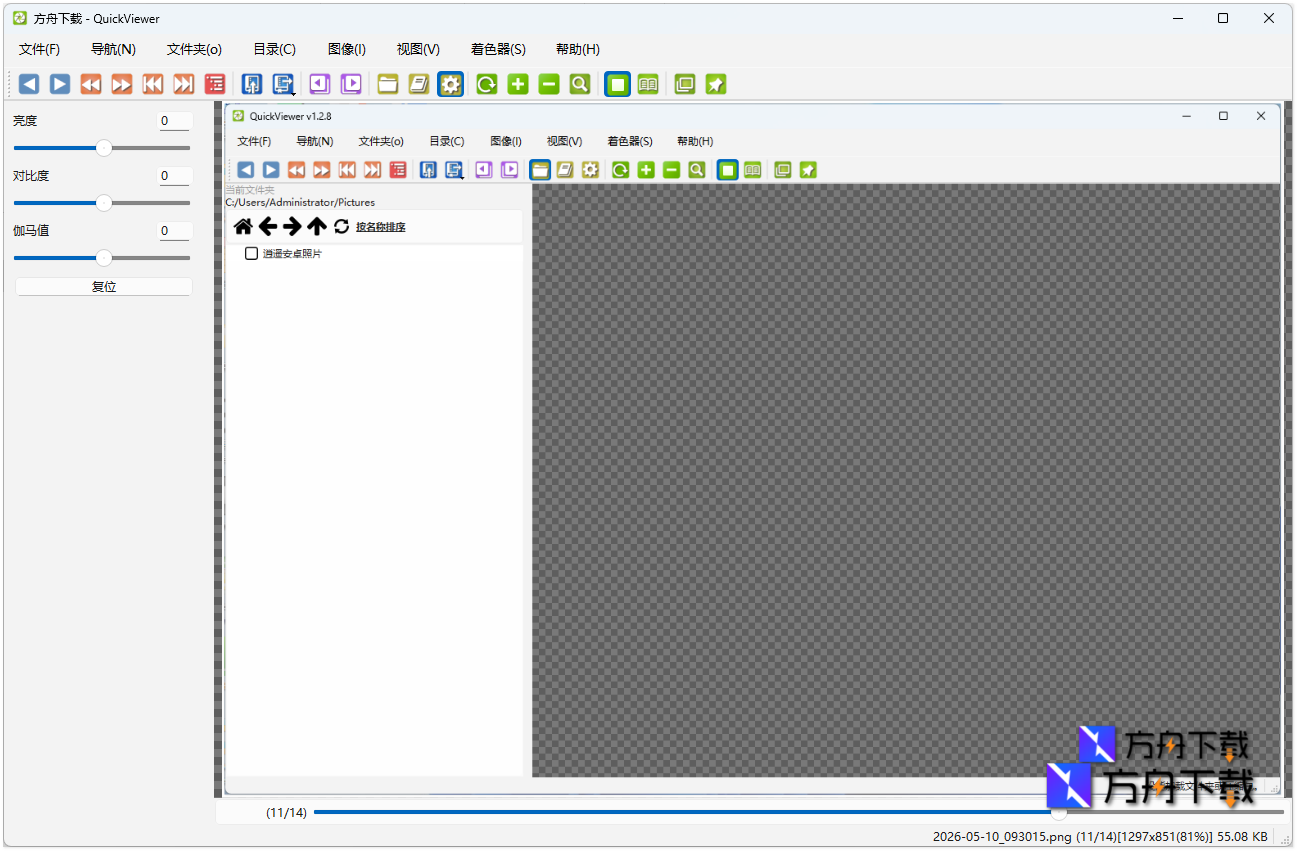
Task: Toggle the folder panel with the folder icon
Action: coord(388,84)
